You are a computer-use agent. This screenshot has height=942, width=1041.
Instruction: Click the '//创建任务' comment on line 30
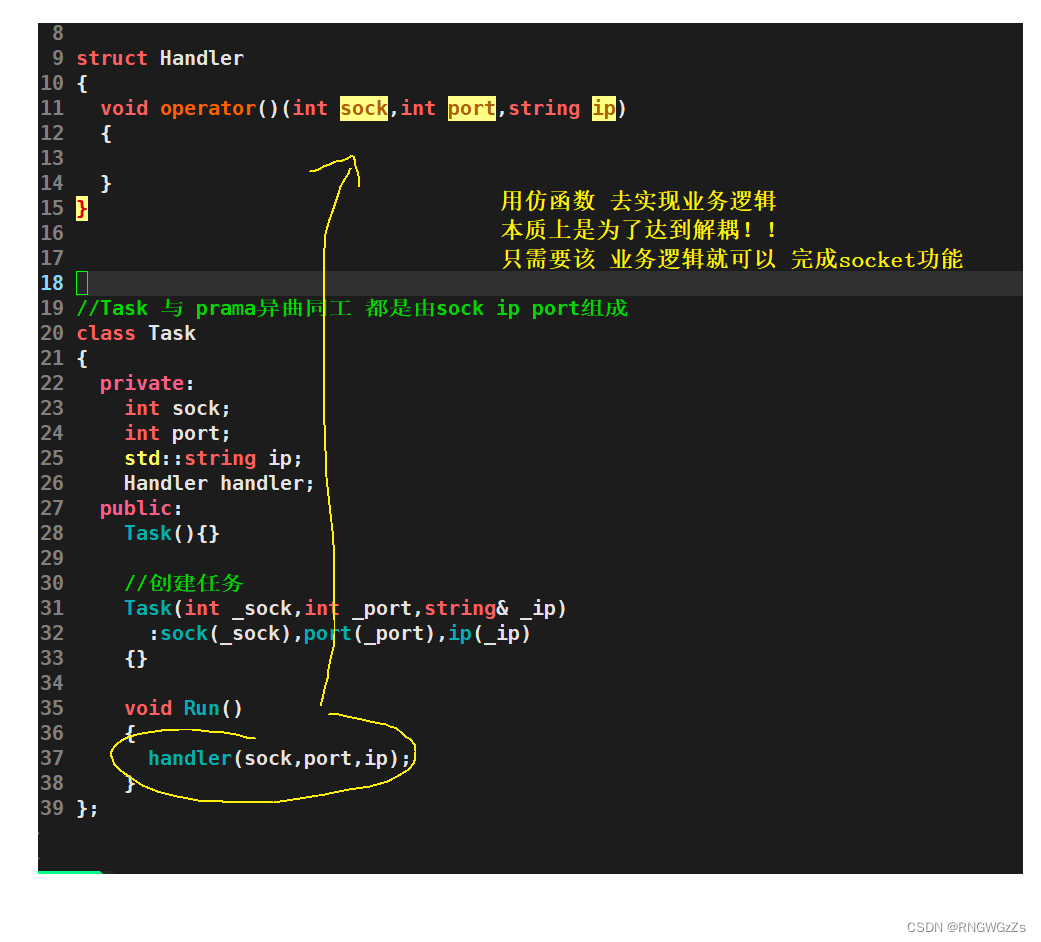[184, 584]
